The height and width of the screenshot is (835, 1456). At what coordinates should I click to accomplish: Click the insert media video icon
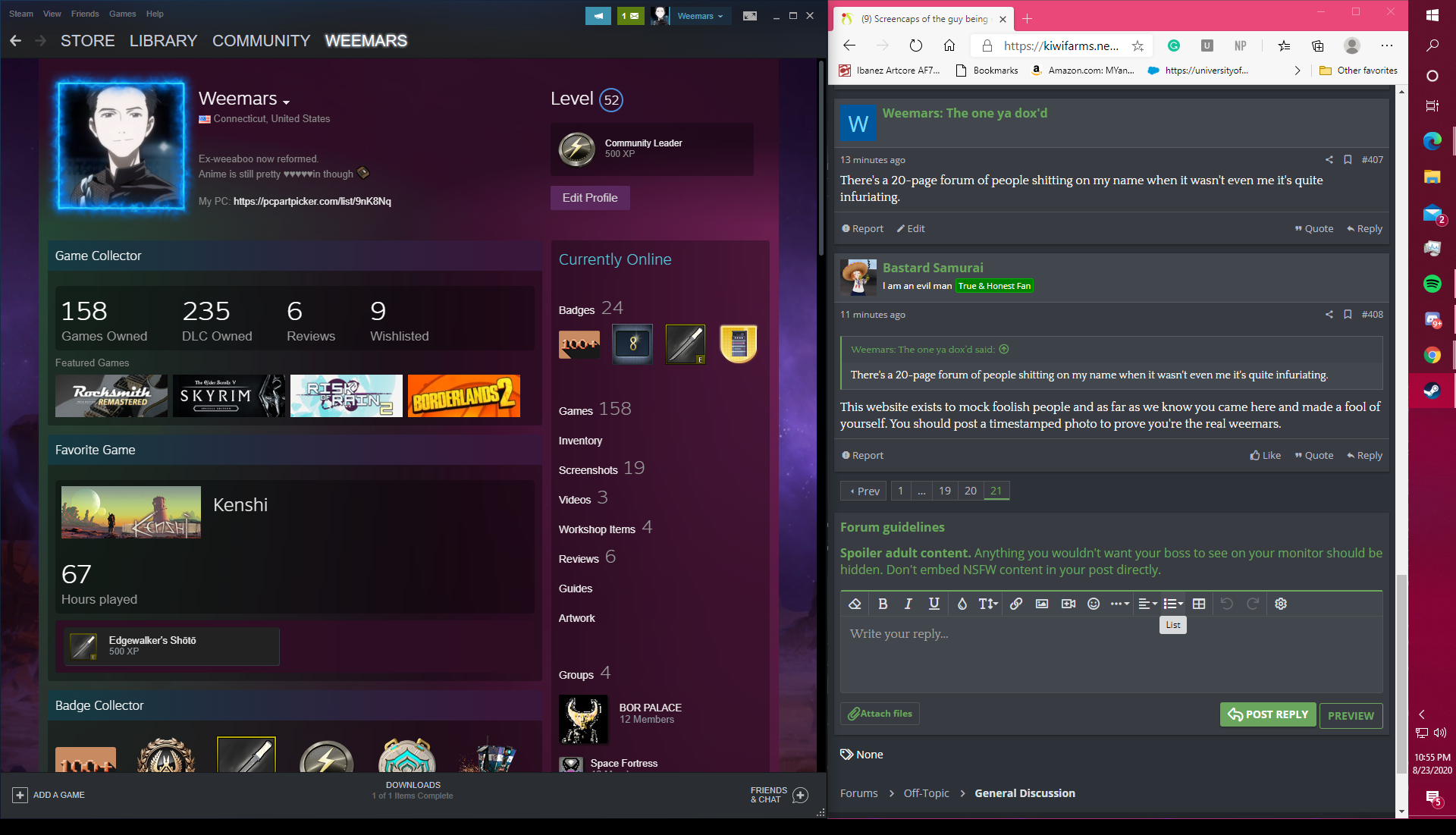point(1068,604)
